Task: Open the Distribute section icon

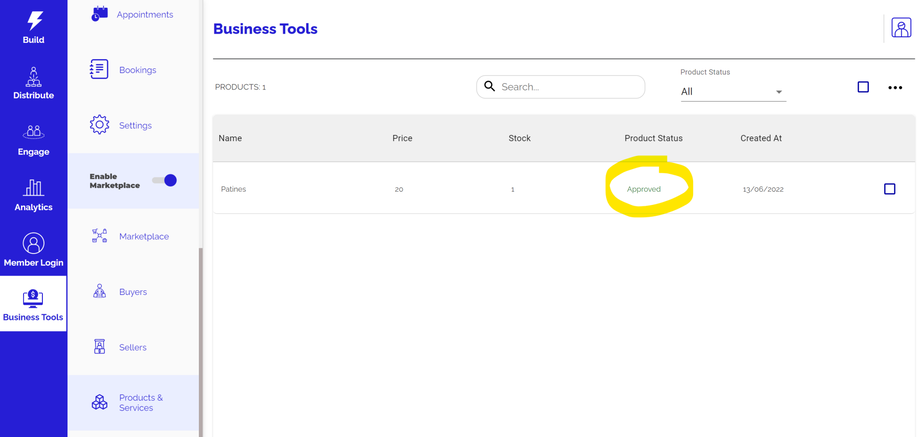Action: [33, 77]
